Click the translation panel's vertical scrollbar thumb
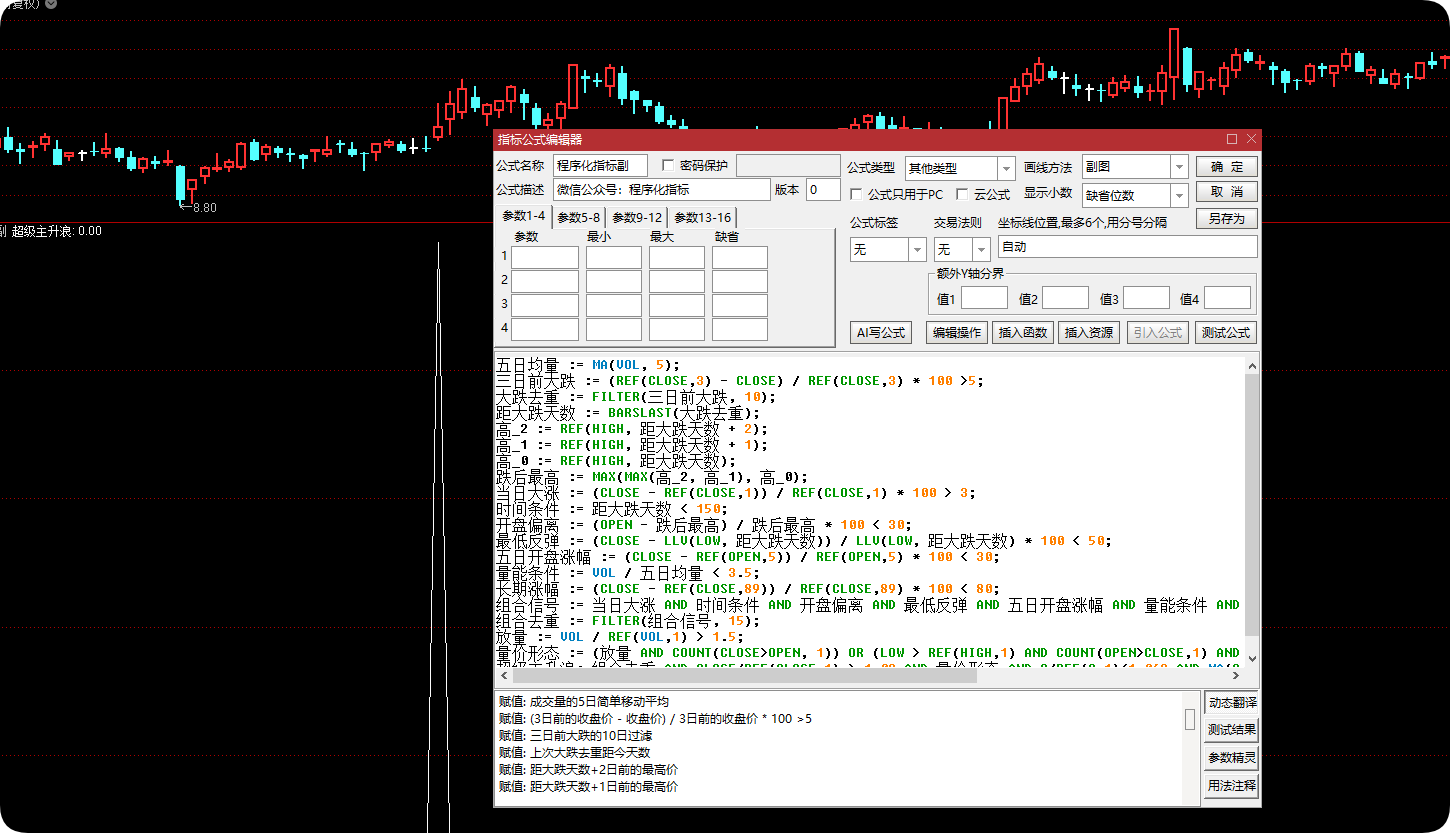Viewport: 1450px width, 833px height. coord(1190,720)
